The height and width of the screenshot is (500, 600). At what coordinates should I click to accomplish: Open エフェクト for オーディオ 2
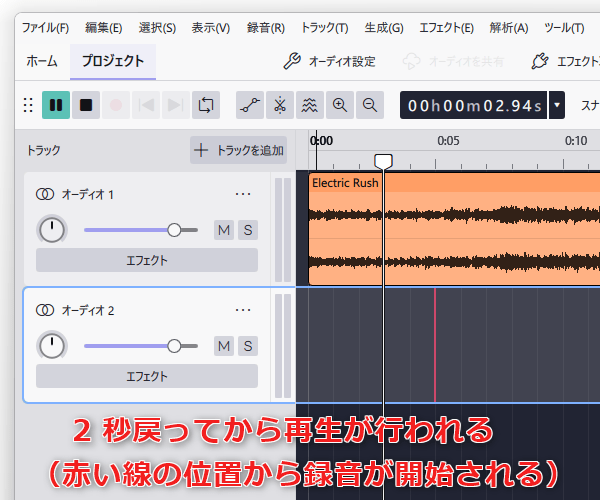click(147, 376)
